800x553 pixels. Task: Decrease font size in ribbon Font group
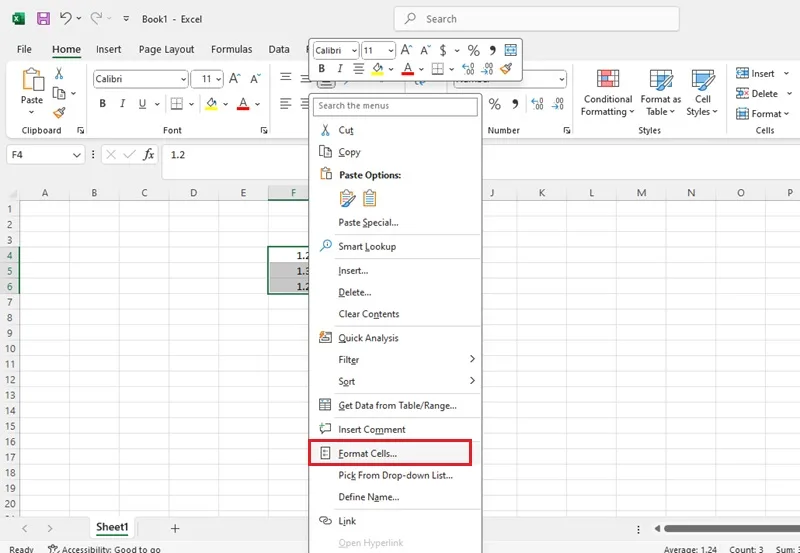255,79
